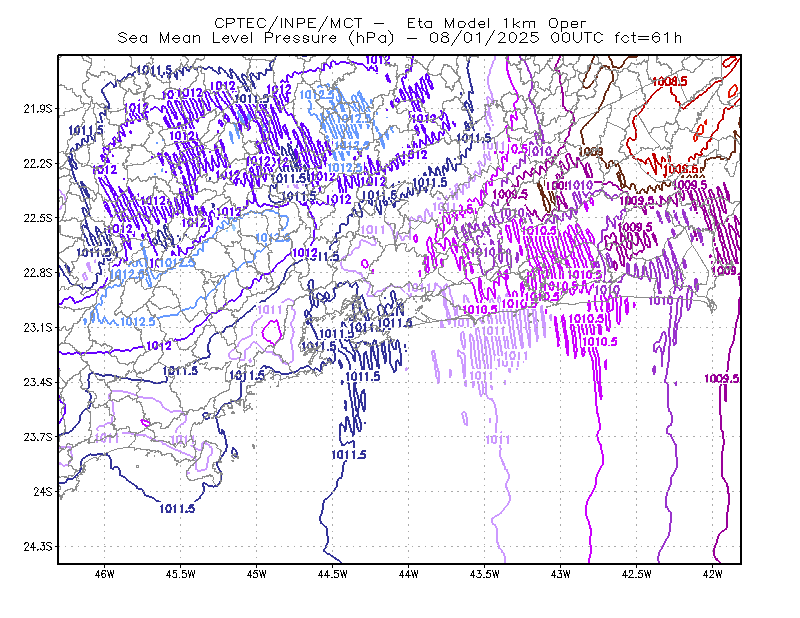Click the 44W longitude axis label
800x618 pixels.
click(x=409, y=574)
